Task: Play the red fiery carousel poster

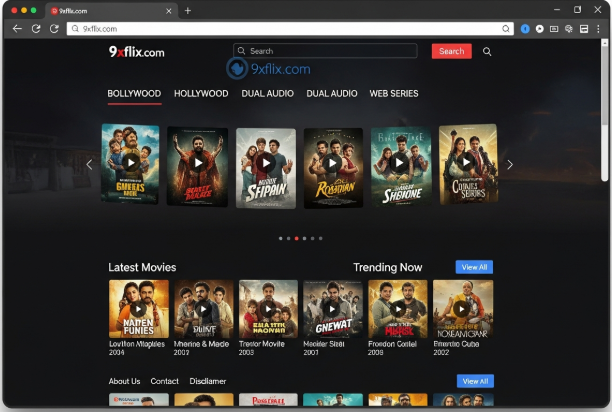Action: pyautogui.click(x=198, y=163)
